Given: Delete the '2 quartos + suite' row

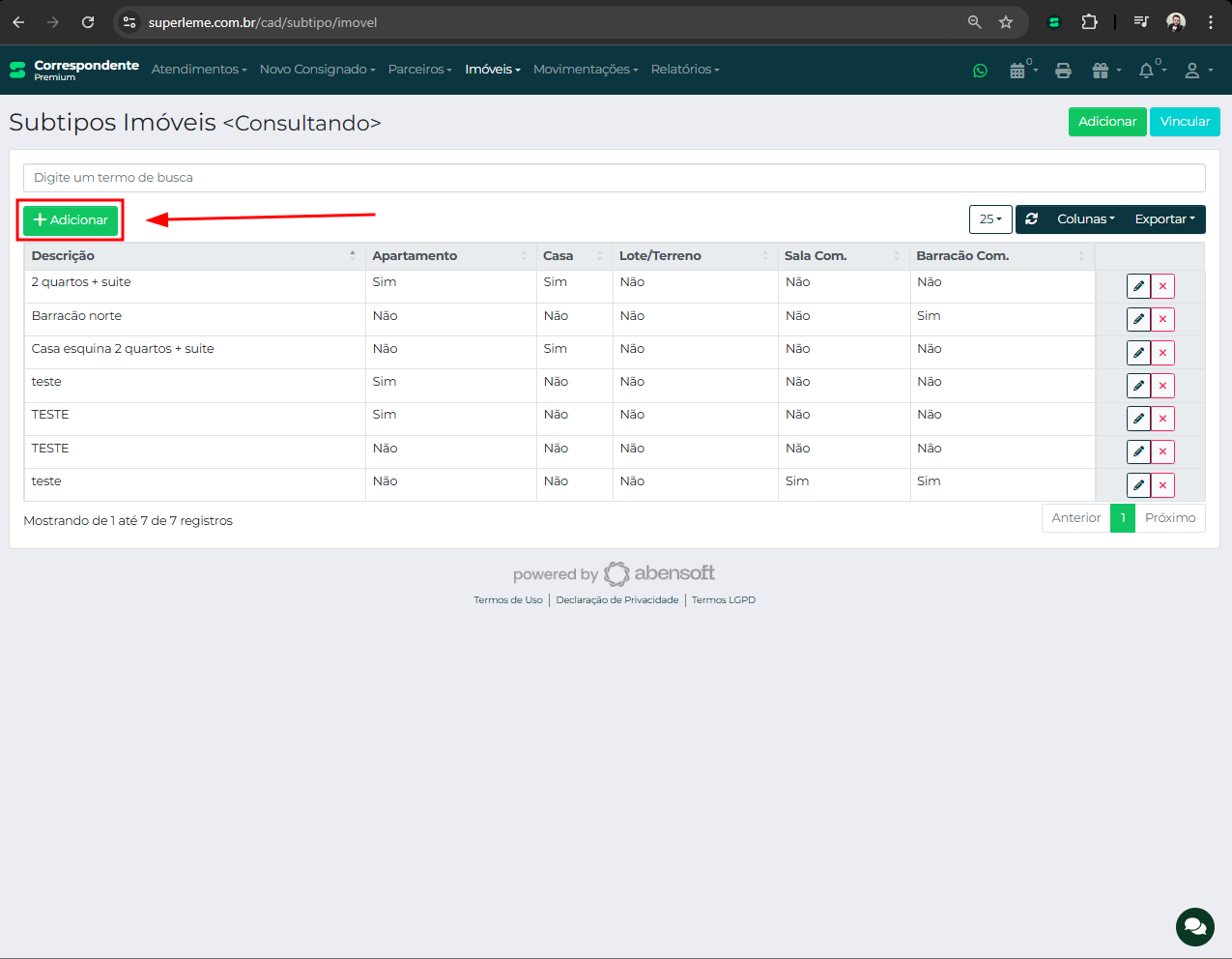Looking at the screenshot, I should 1162,286.
